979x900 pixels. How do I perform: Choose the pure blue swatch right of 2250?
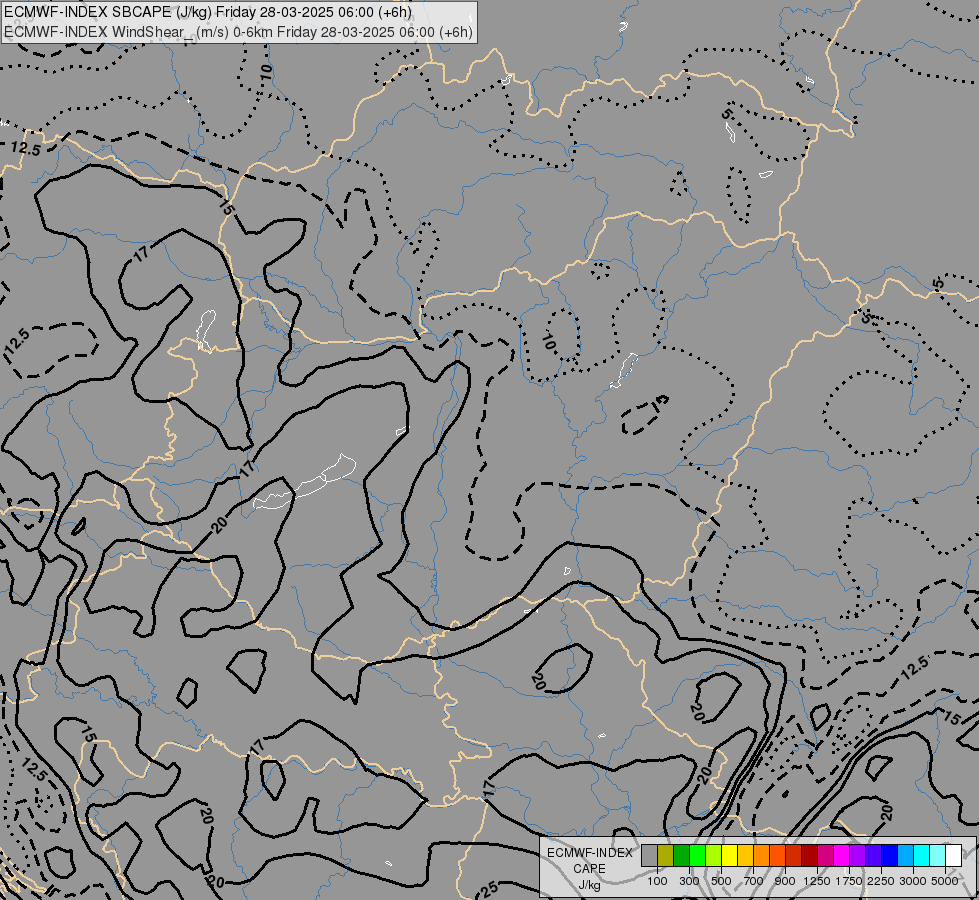pos(890,856)
